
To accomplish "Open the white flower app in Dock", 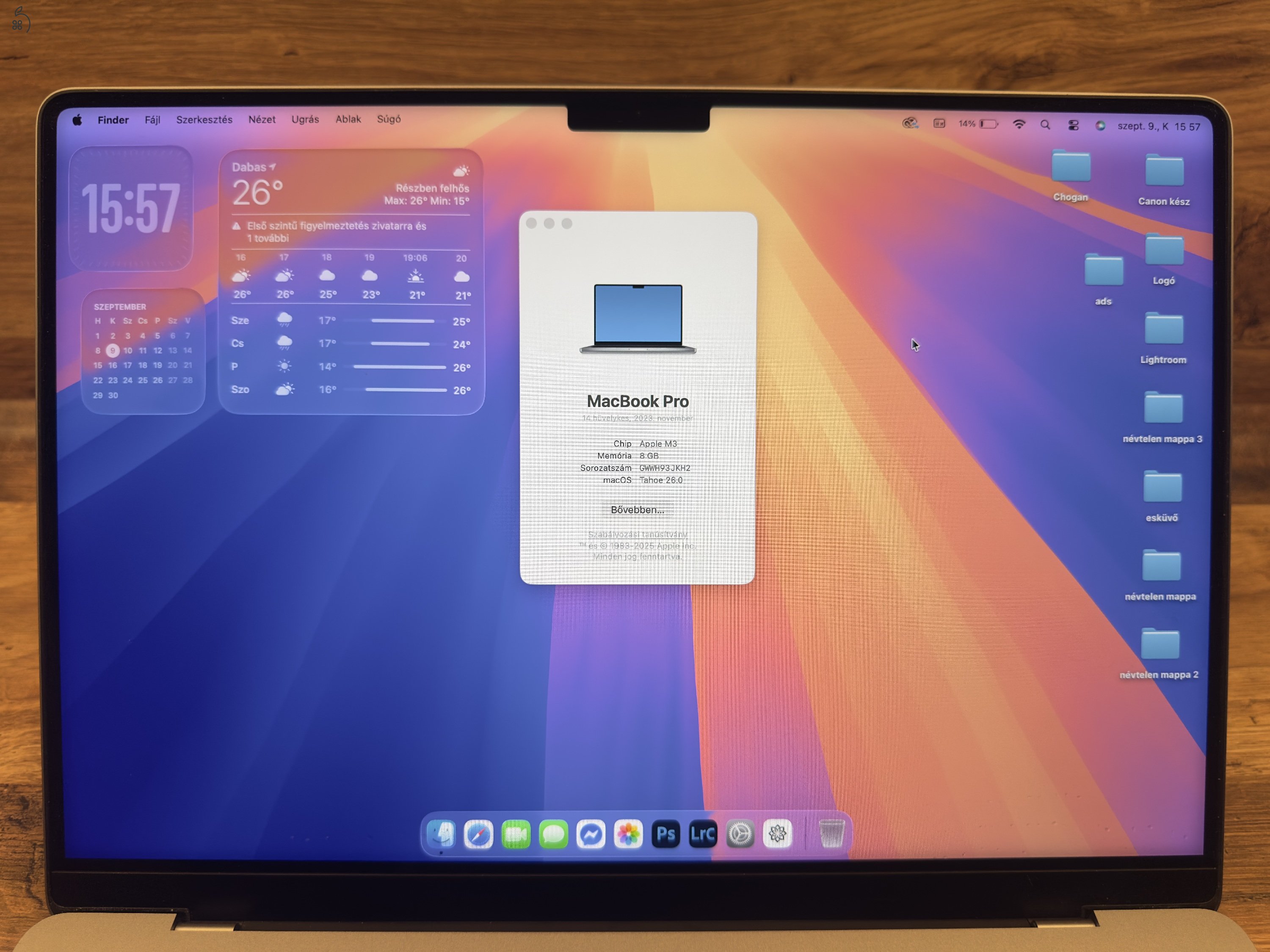I will tap(777, 834).
